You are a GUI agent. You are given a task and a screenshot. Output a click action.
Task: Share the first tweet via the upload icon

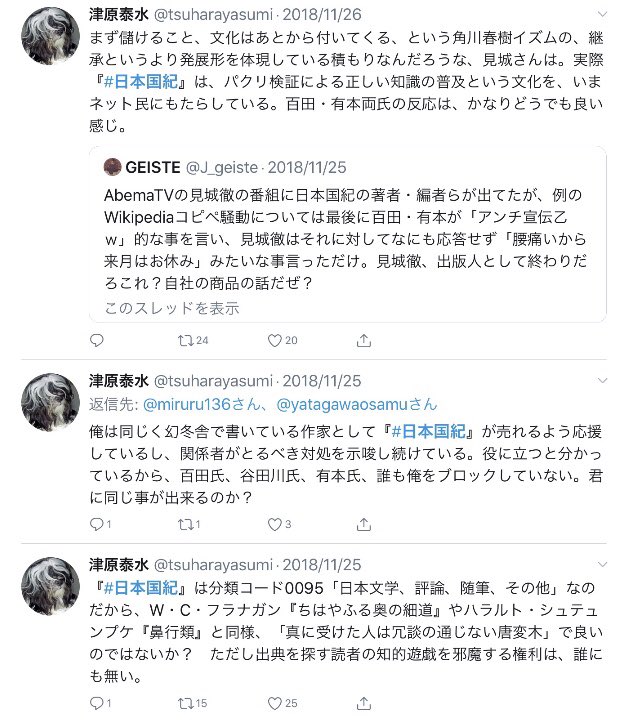(x=363, y=340)
